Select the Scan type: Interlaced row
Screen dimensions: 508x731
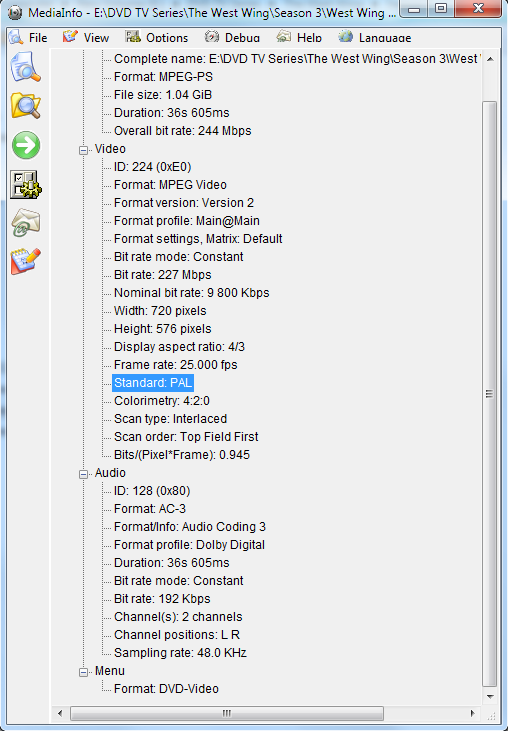pyautogui.click(x=170, y=419)
